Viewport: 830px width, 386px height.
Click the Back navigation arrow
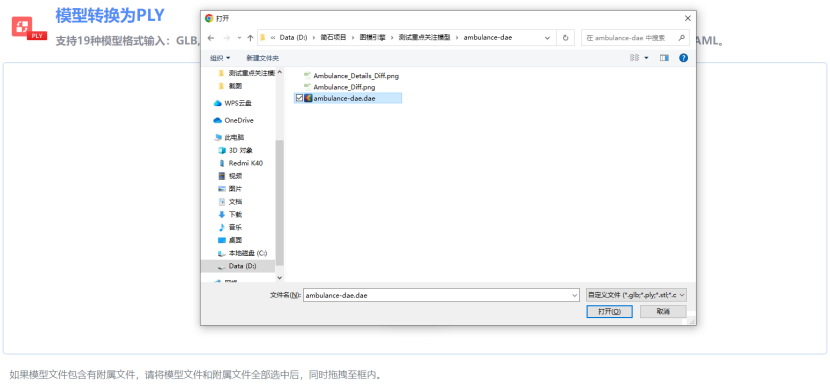(x=211, y=38)
